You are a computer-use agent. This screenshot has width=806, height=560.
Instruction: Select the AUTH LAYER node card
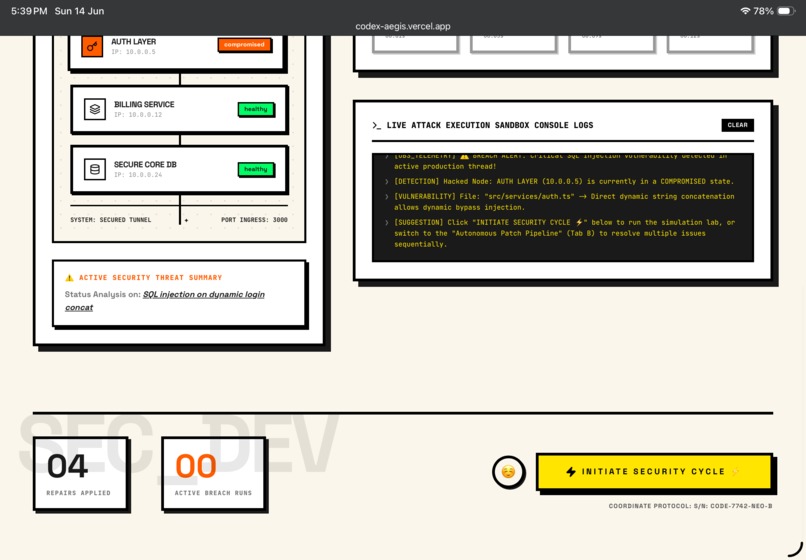[176, 51]
